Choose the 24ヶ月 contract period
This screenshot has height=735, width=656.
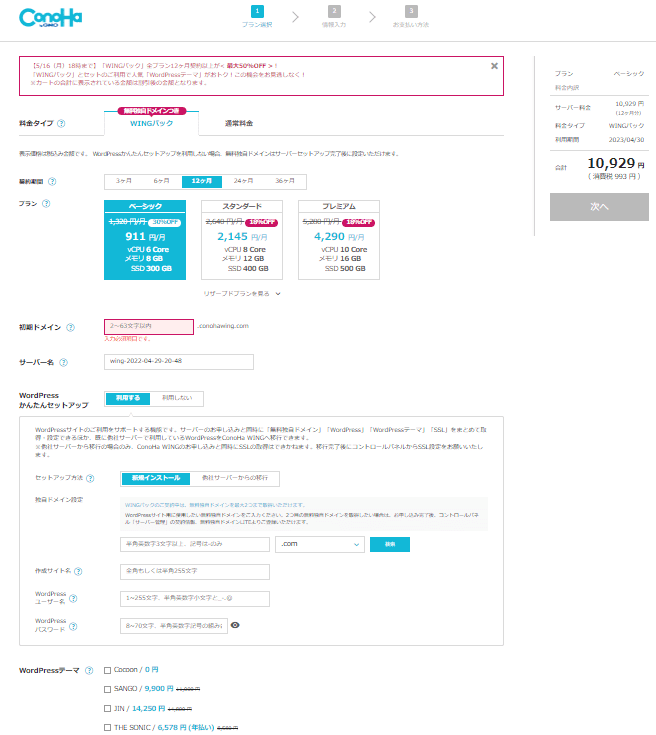tap(243, 181)
